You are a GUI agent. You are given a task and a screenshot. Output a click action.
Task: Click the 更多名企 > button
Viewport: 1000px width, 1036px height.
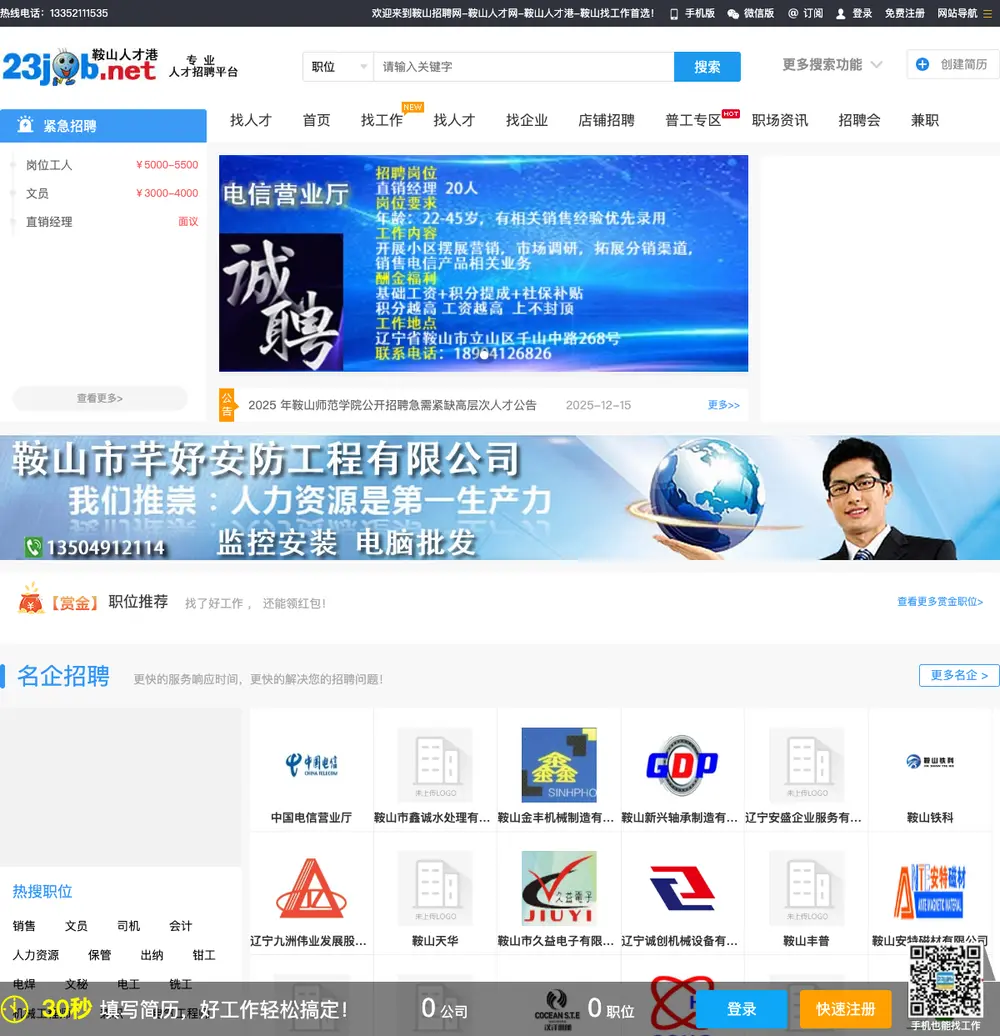click(x=959, y=675)
